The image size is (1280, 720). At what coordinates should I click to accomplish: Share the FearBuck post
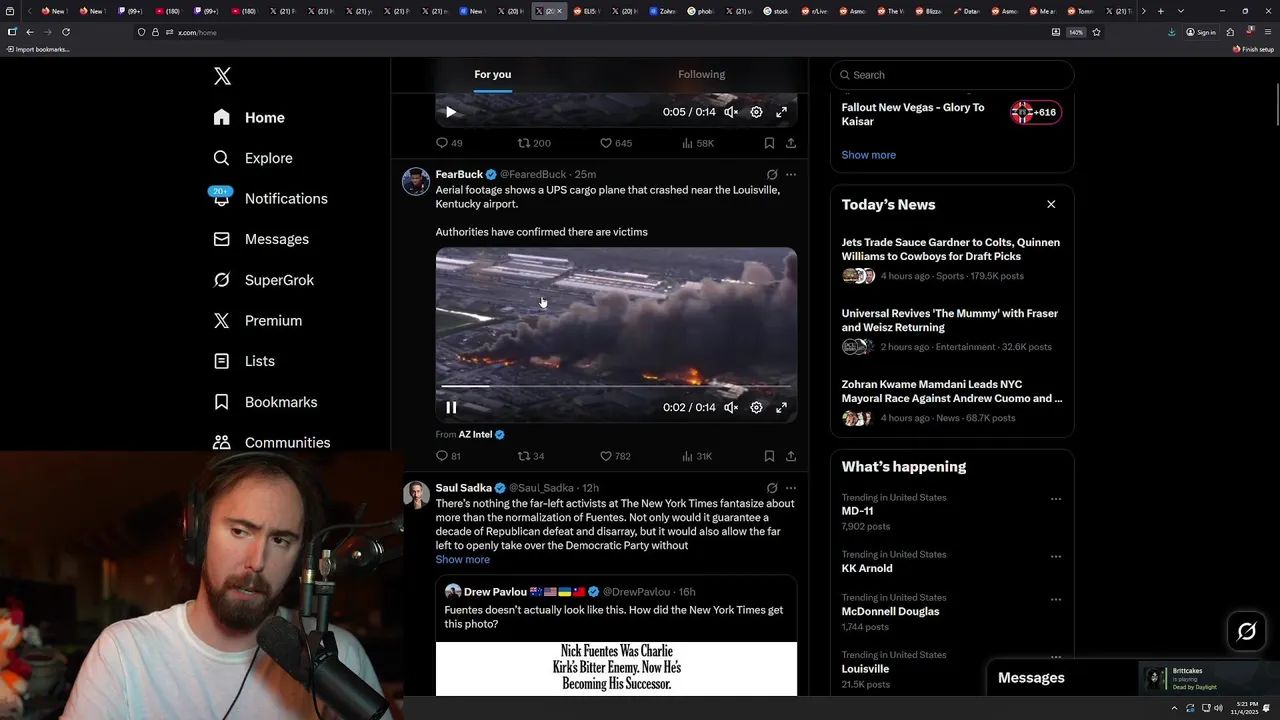click(791, 456)
